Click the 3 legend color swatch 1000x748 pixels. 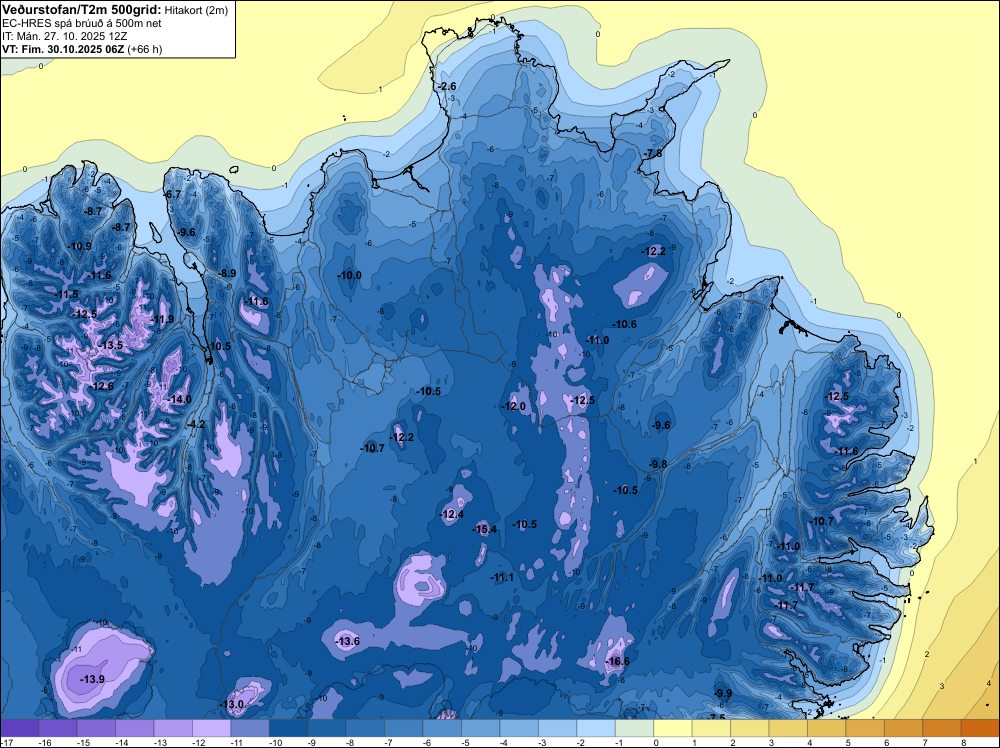(x=788, y=728)
